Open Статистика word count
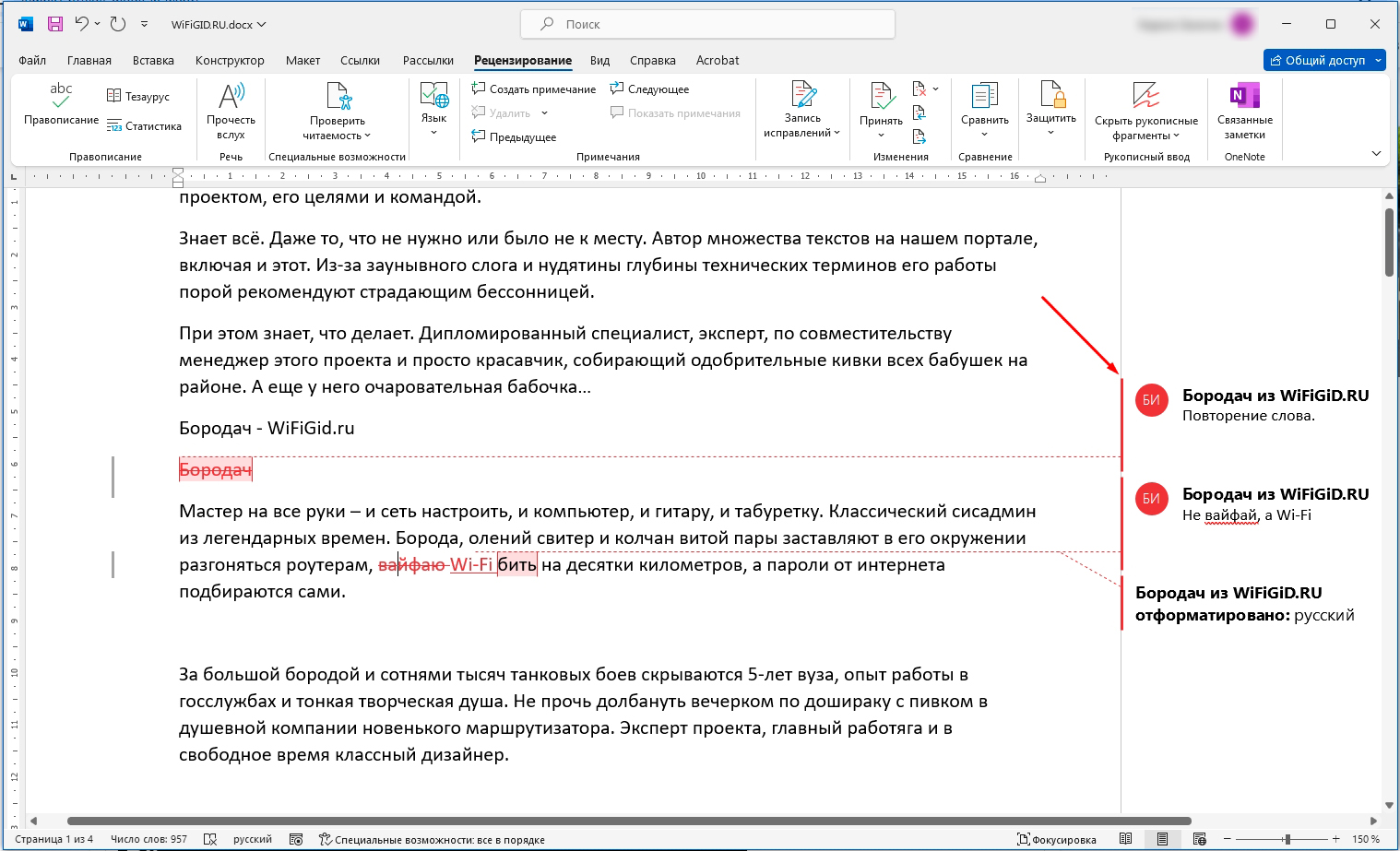 tap(144, 126)
